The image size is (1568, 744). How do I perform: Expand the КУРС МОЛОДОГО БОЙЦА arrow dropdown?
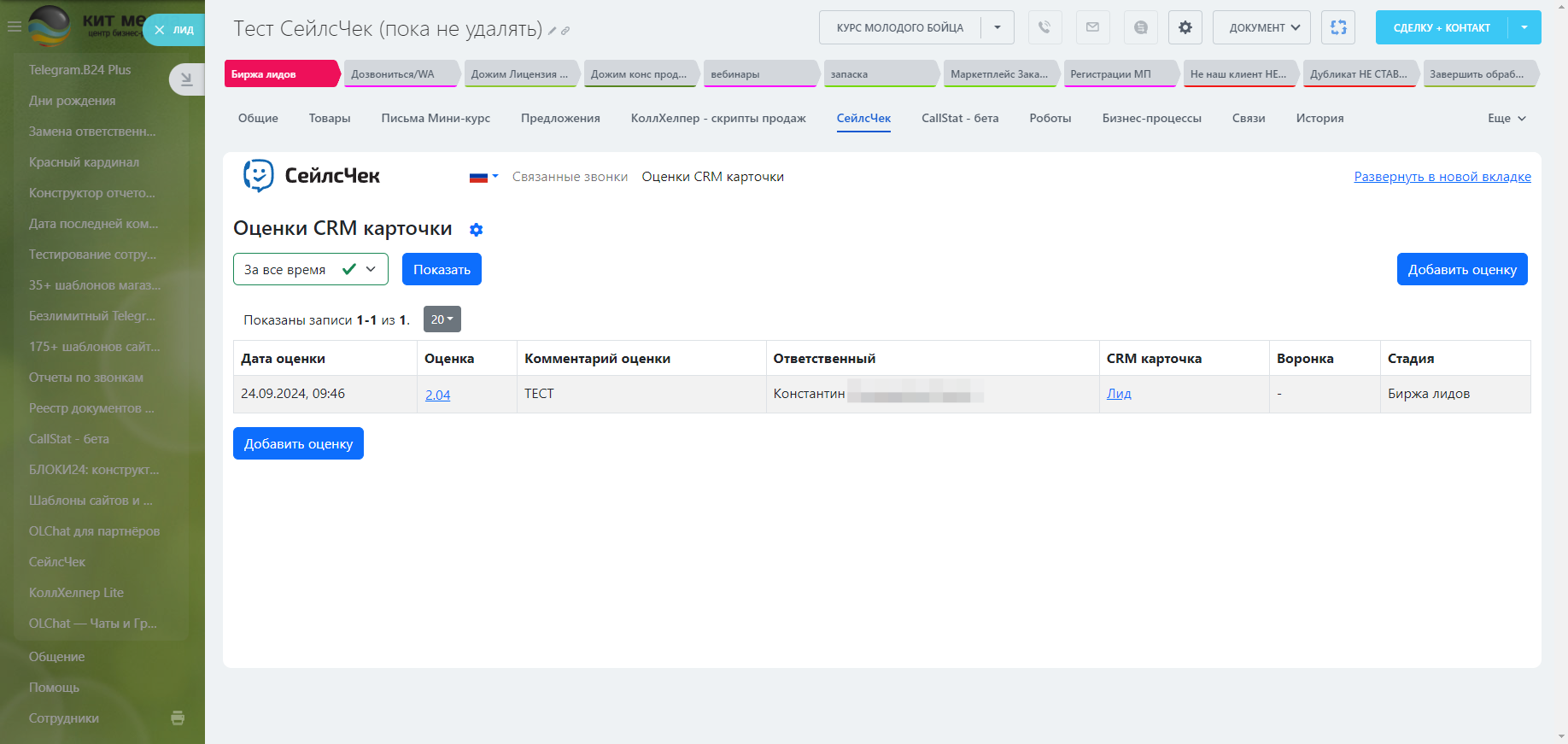[998, 27]
